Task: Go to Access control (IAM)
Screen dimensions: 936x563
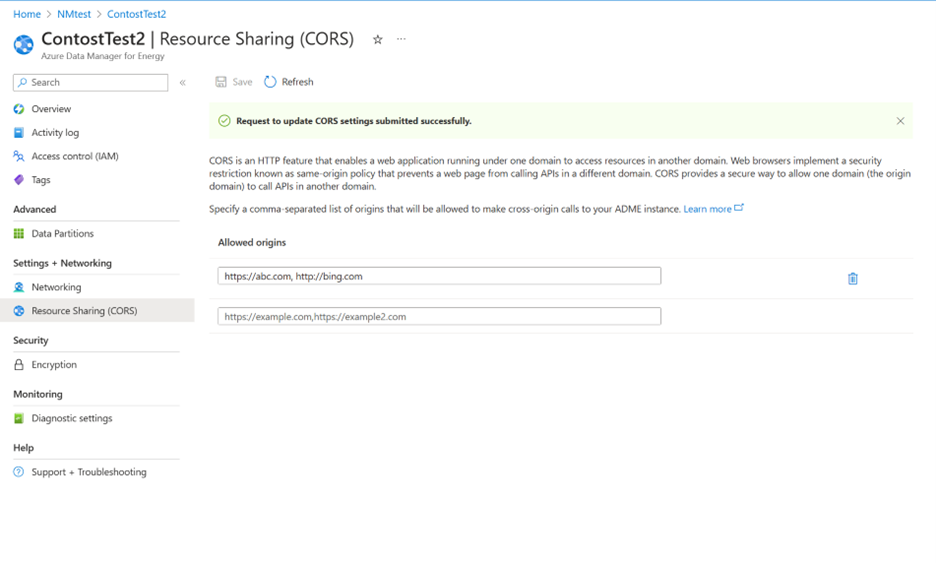Action: (x=74, y=156)
